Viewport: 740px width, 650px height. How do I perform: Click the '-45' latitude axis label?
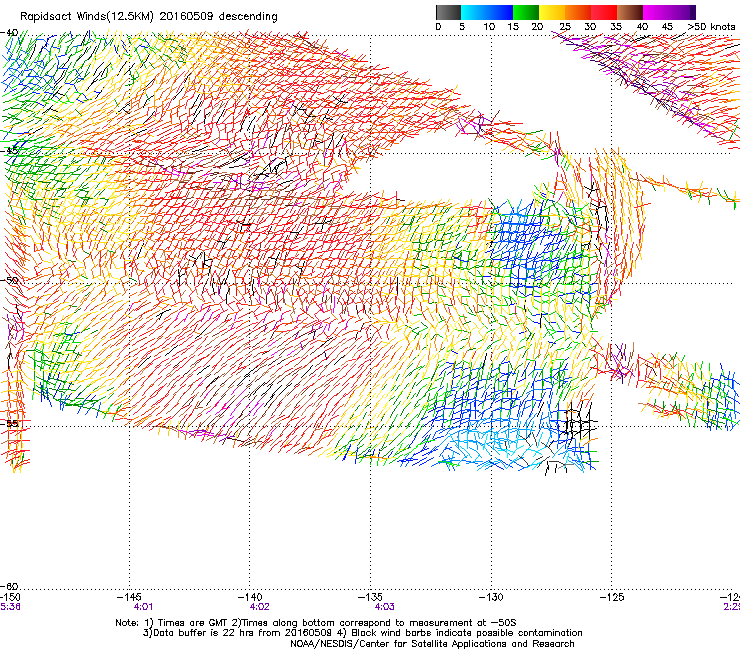tap(9, 151)
